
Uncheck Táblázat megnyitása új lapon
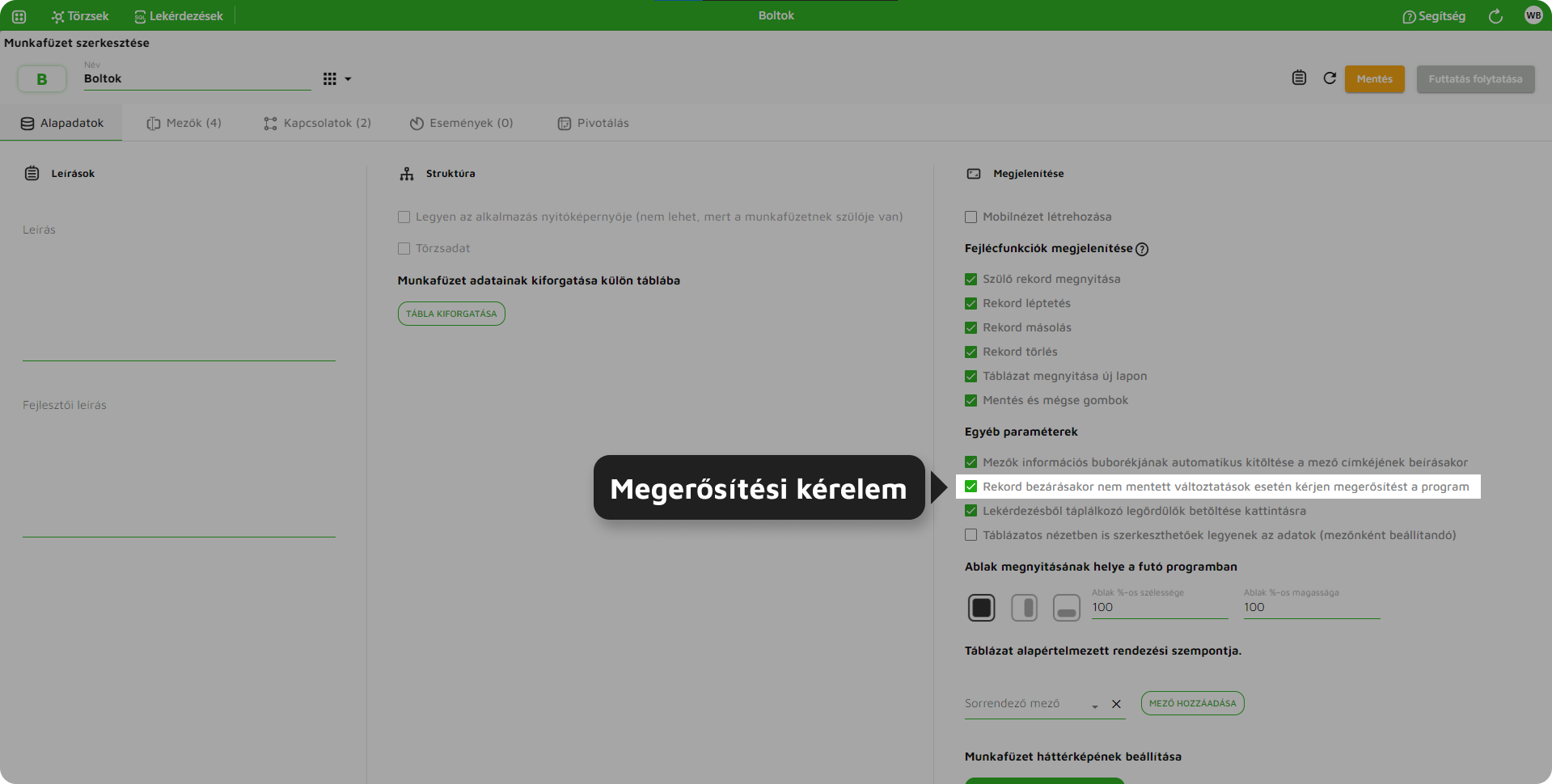pyautogui.click(x=971, y=376)
